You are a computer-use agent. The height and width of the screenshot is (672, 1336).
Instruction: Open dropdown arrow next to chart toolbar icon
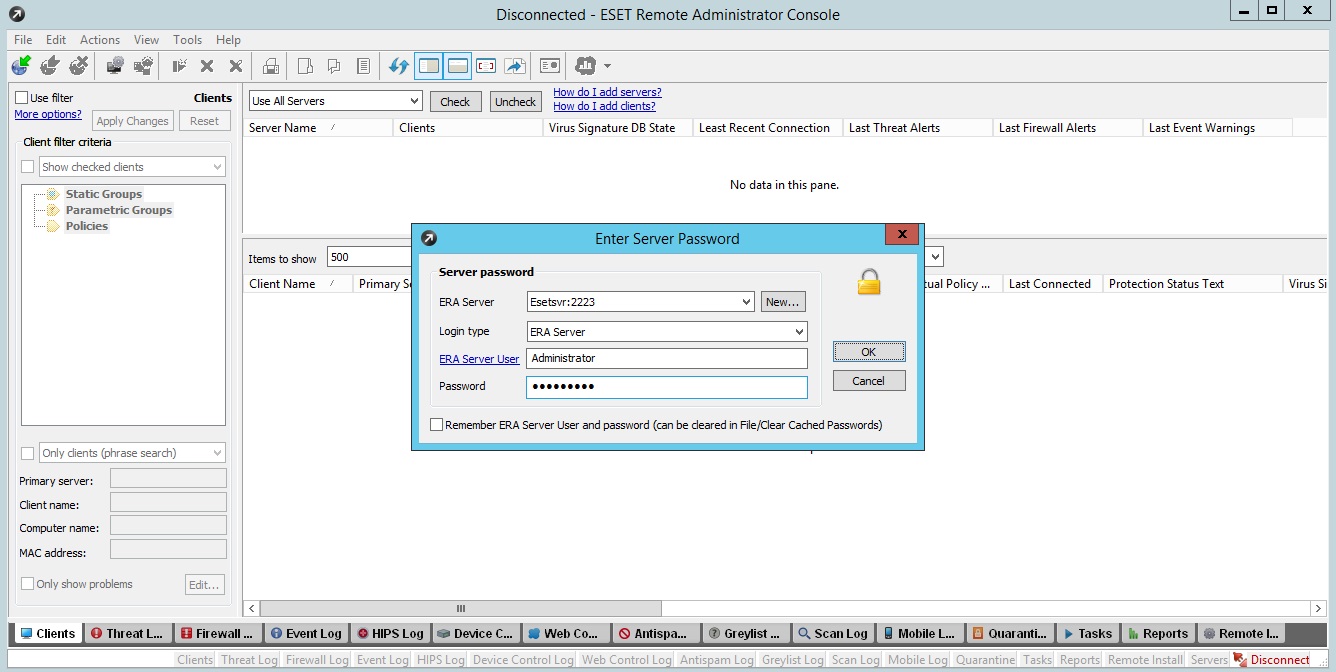click(607, 67)
